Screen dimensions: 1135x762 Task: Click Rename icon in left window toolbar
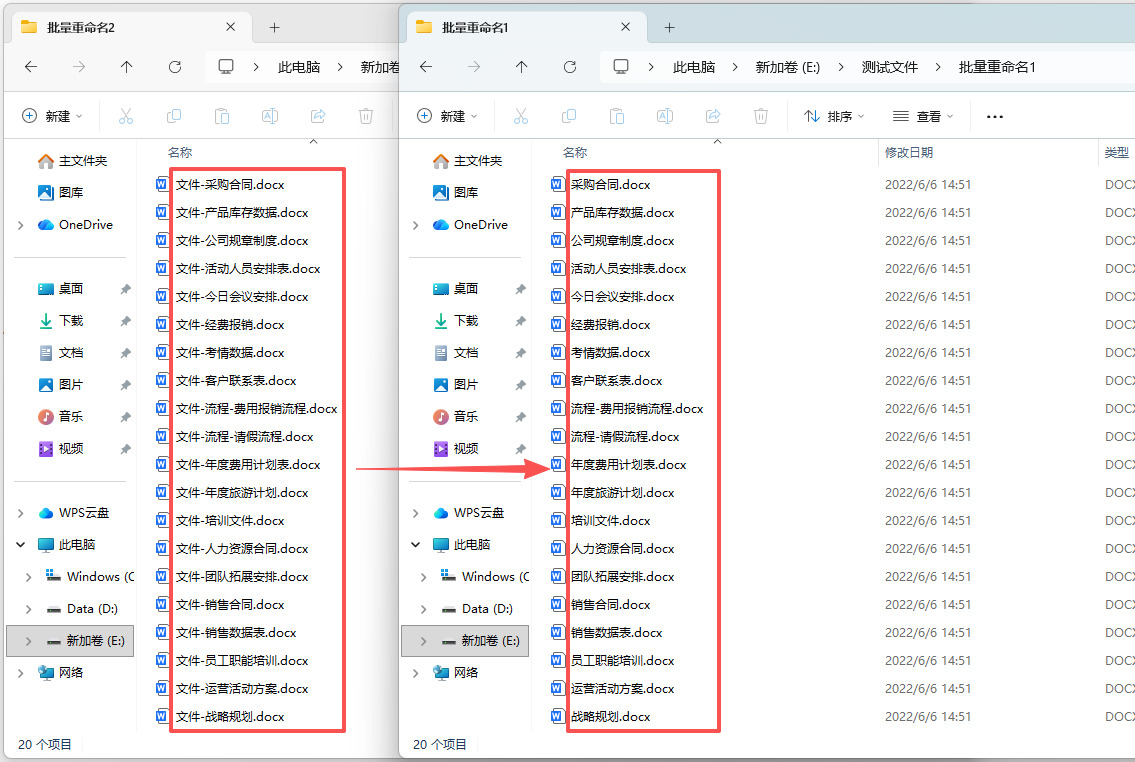(x=269, y=117)
